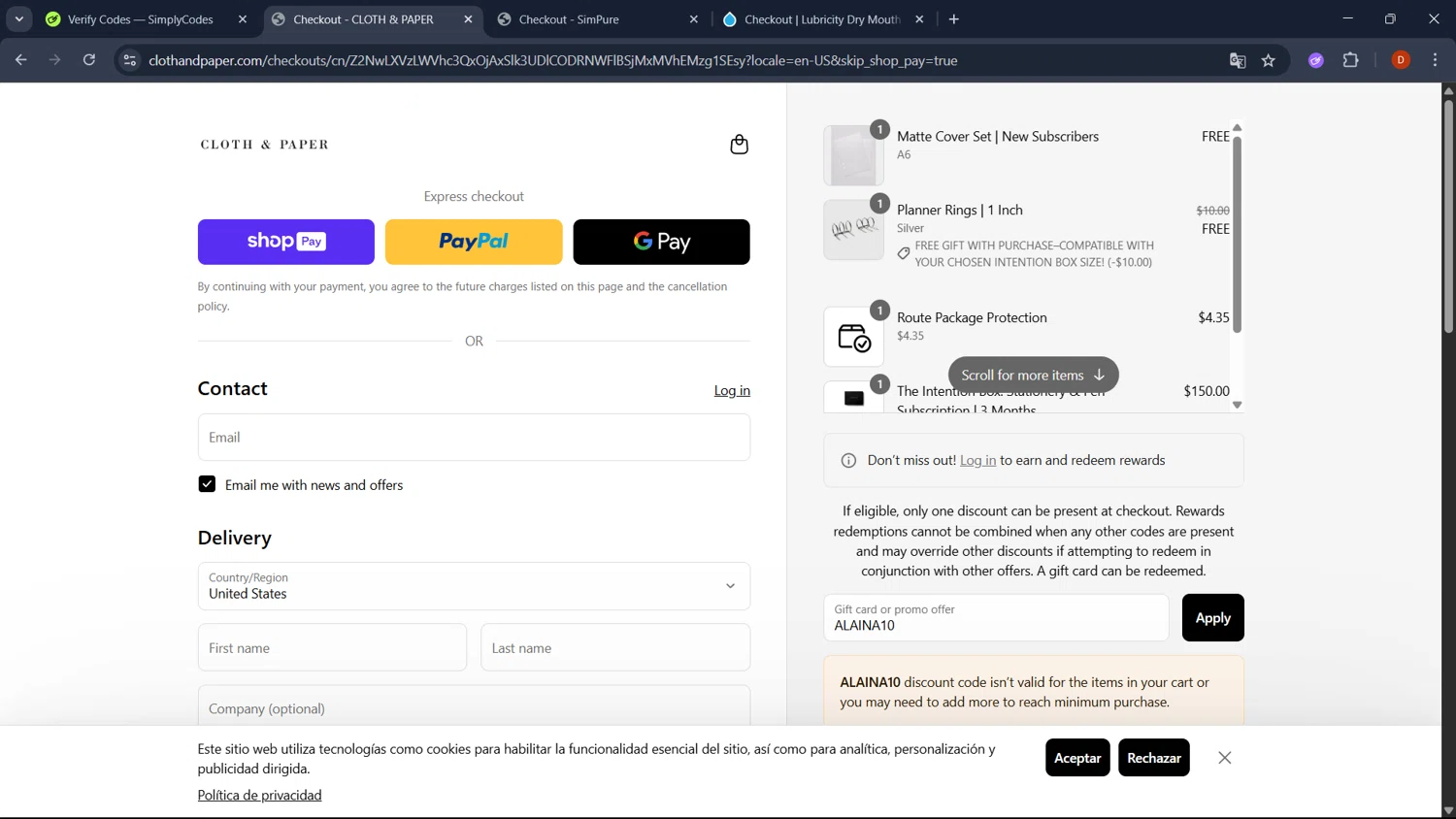Viewport: 1456px width, 819px height.
Task: Open the Extensions puzzle icon
Action: [1350, 60]
